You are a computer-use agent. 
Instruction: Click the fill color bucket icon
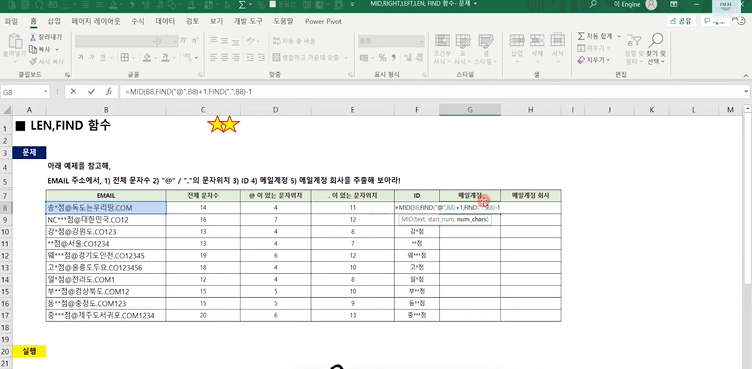[x=147, y=58]
